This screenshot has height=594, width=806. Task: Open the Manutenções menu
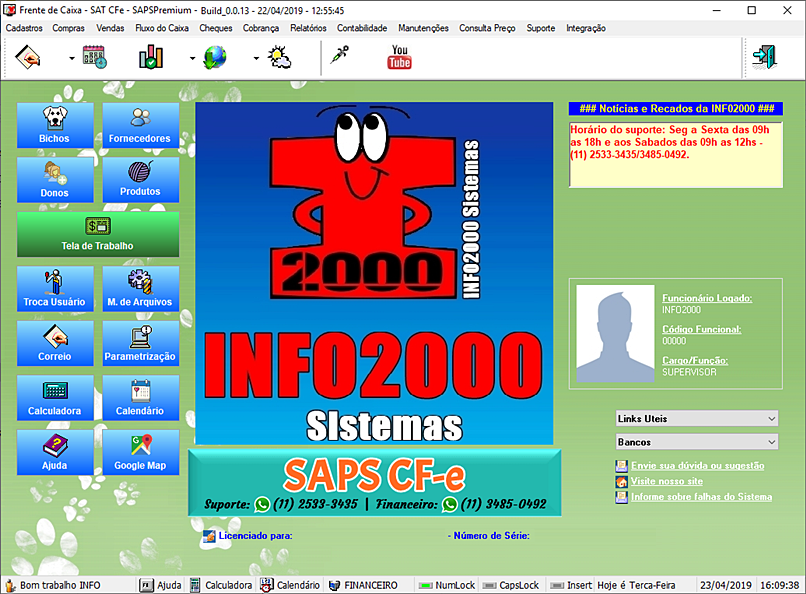click(423, 28)
